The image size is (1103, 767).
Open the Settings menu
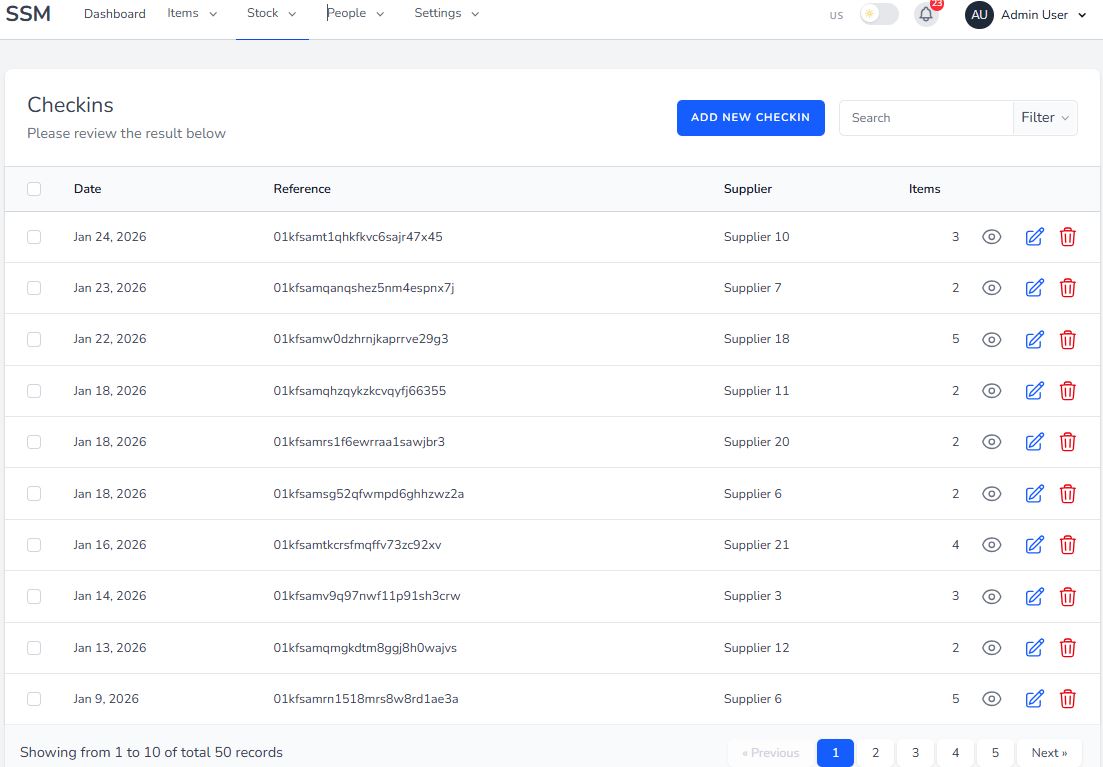[x=446, y=14]
